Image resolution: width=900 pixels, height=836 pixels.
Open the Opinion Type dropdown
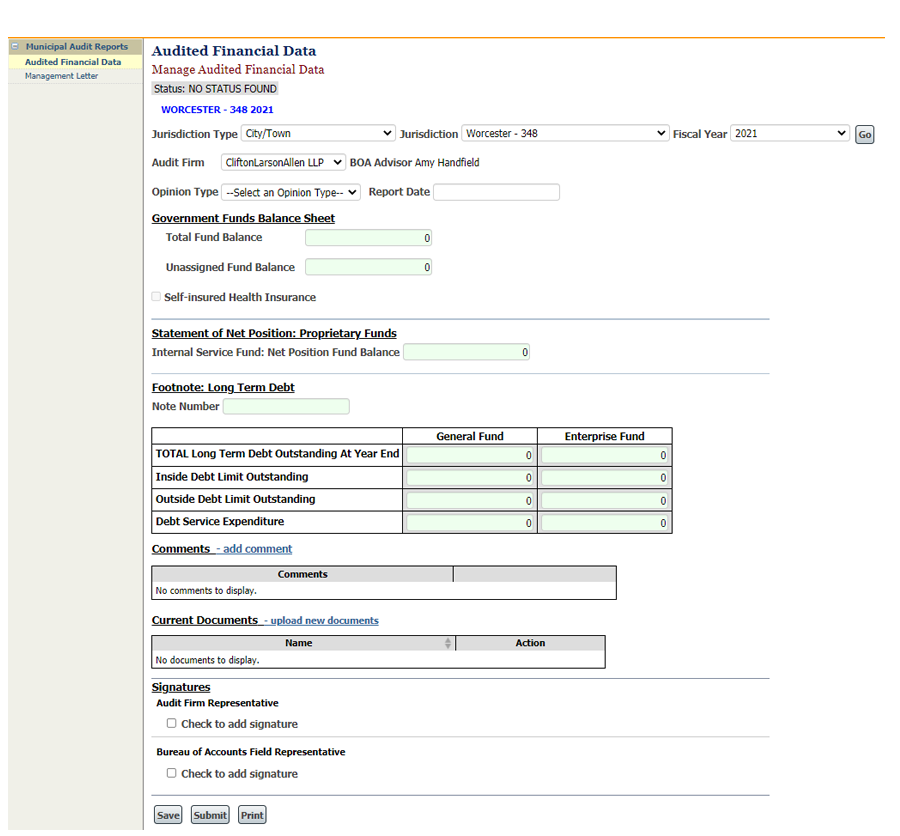(290, 192)
